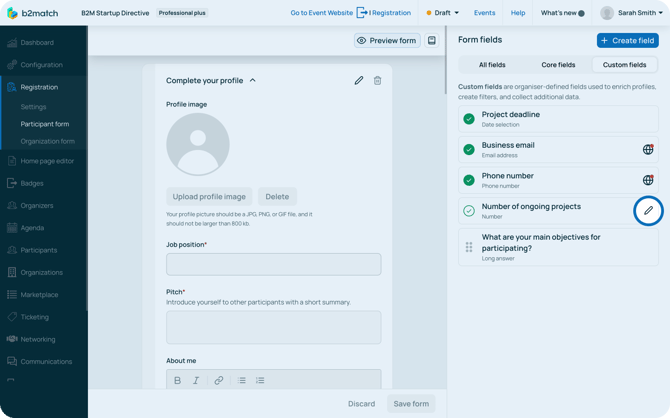Screen dimensions: 670x418
Task: Open Dashboard from the sidebar
Action: click(37, 42)
